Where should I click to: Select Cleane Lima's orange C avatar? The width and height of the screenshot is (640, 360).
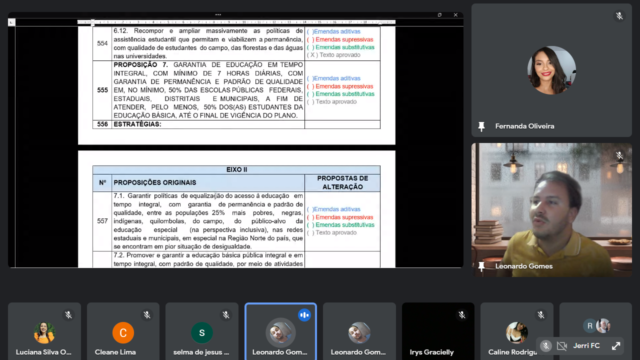tap(123, 333)
